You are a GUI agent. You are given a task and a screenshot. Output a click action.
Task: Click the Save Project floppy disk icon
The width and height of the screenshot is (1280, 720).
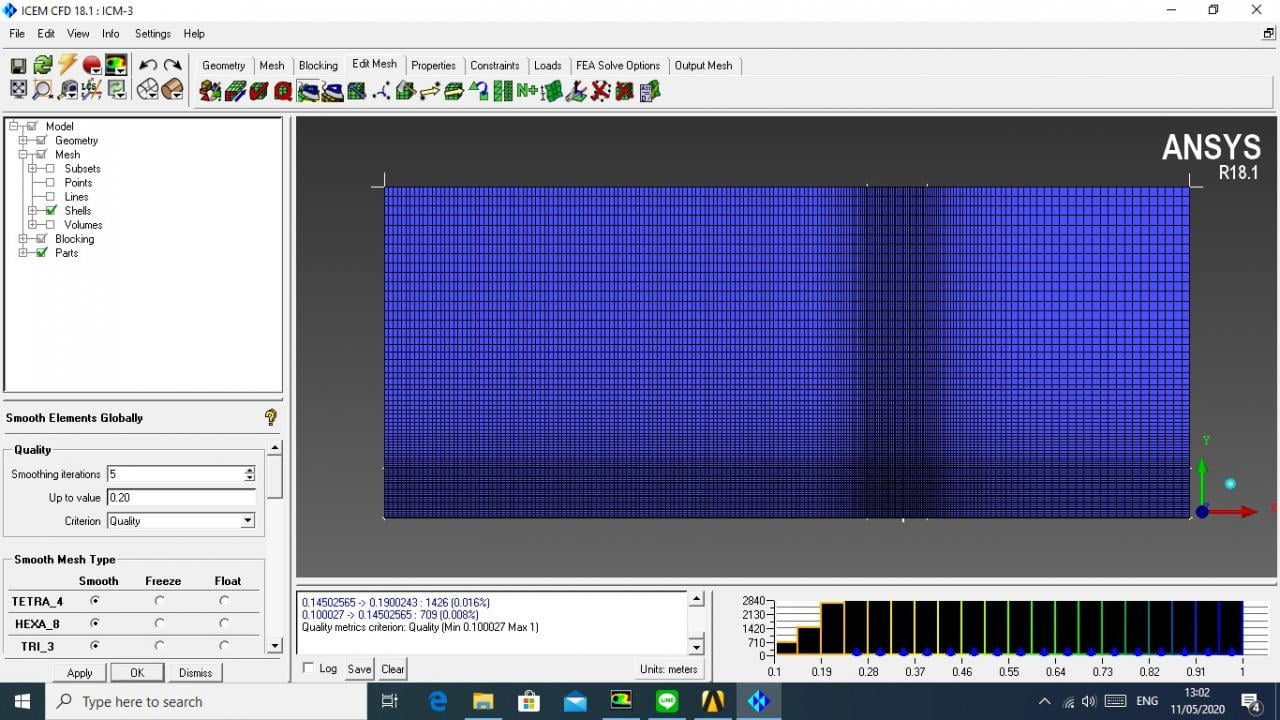tap(18, 66)
